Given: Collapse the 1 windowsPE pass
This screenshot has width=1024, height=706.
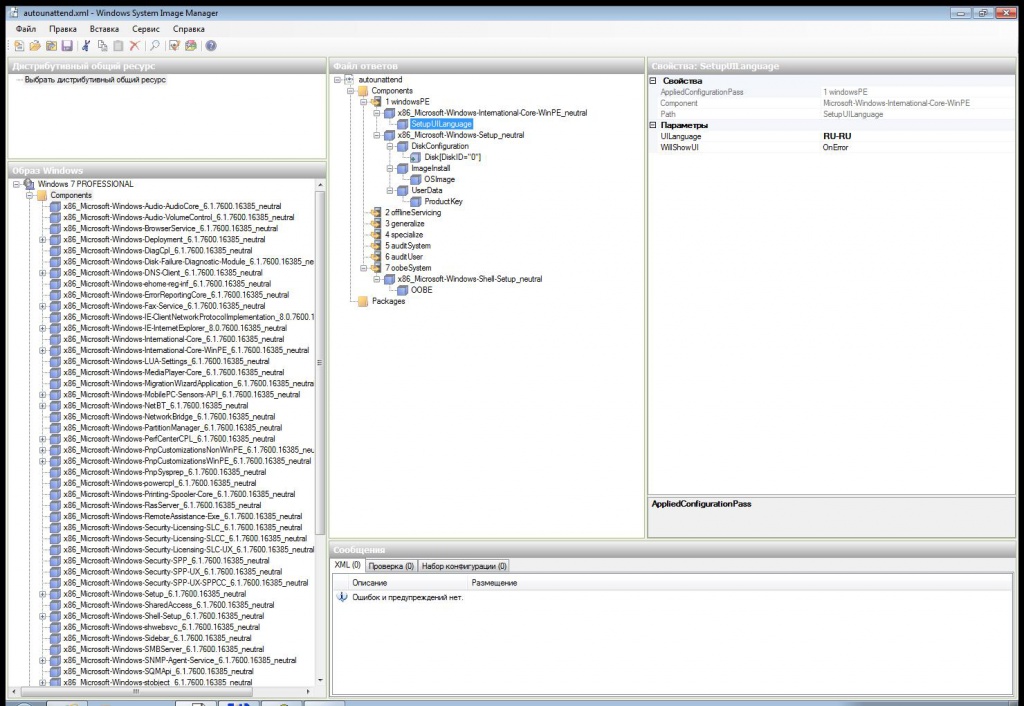Looking at the screenshot, I should (364, 102).
